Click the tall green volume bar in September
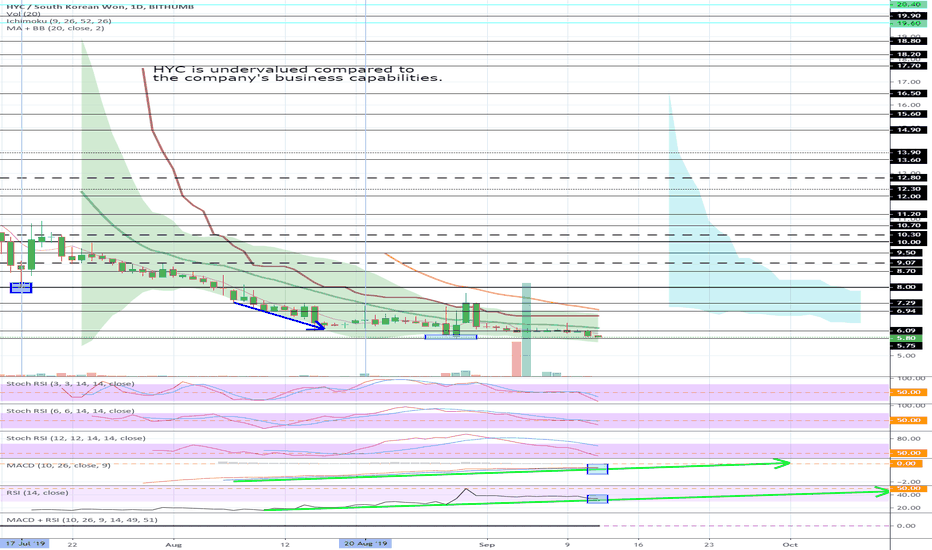The image size is (932, 550). [526, 329]
